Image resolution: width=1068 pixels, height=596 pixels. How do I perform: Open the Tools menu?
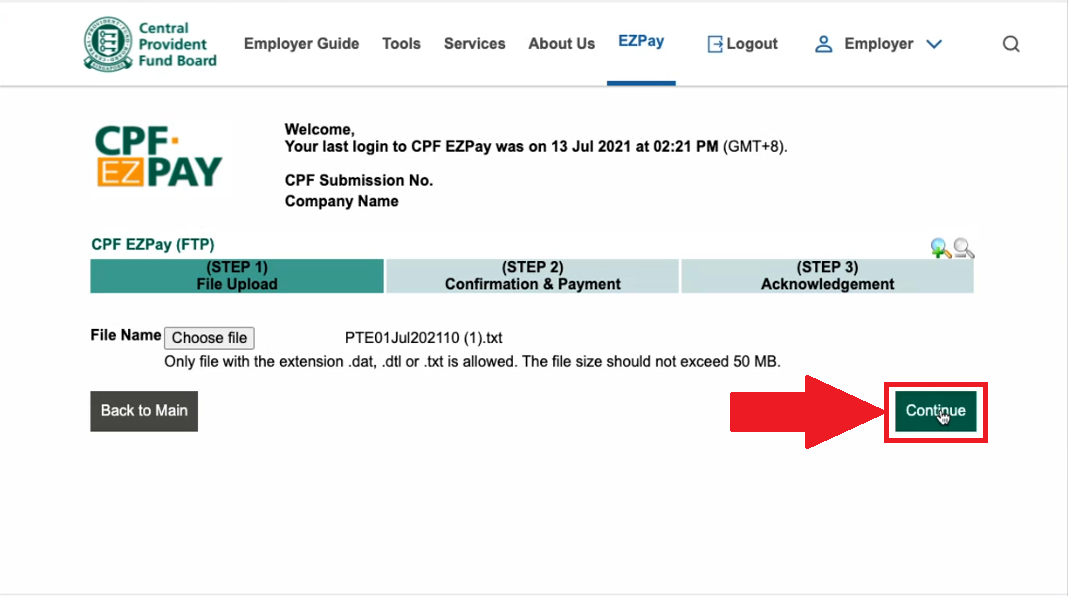coord(401,44)
